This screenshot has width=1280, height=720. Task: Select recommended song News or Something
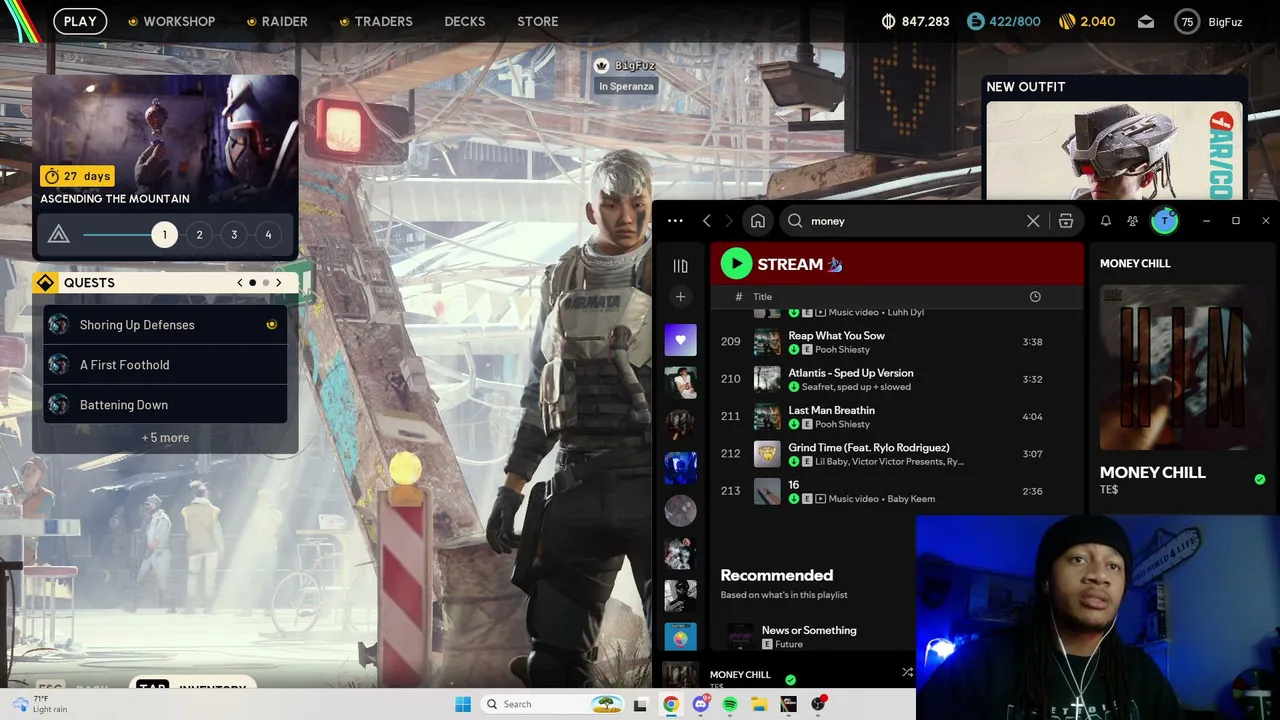pyautogui.click(x=809, y=630)
